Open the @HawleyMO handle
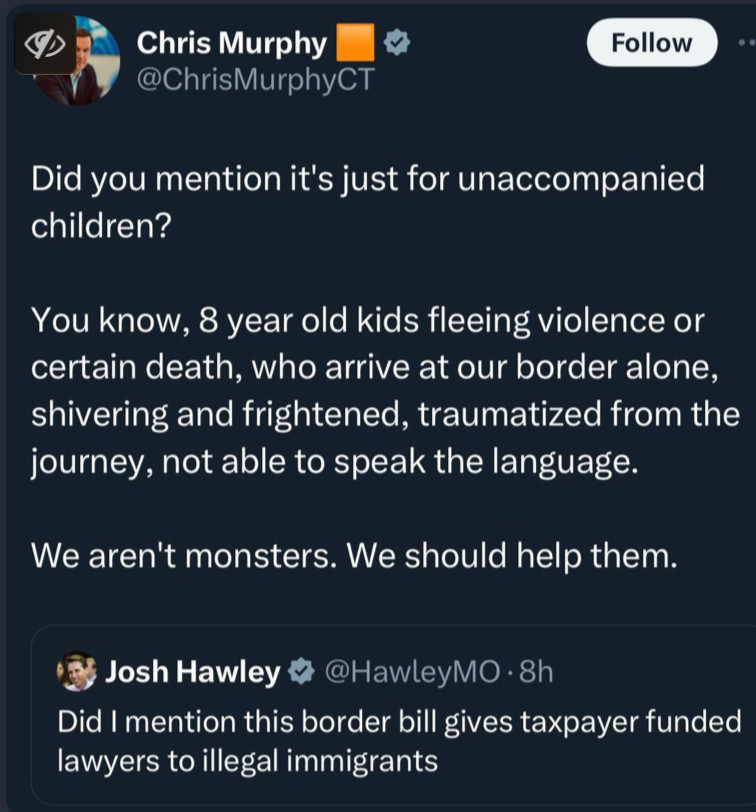Viewport: 756px width, 812px height. click(412, 672)
